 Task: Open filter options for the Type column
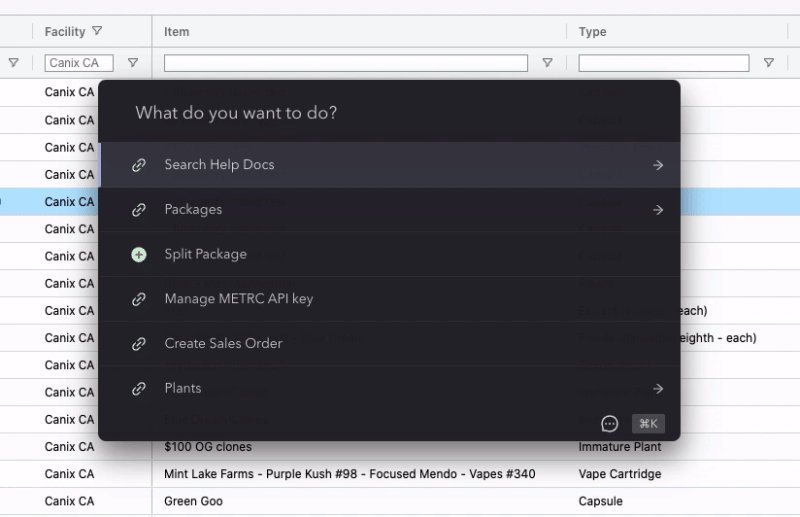click(x=769, y=63)
